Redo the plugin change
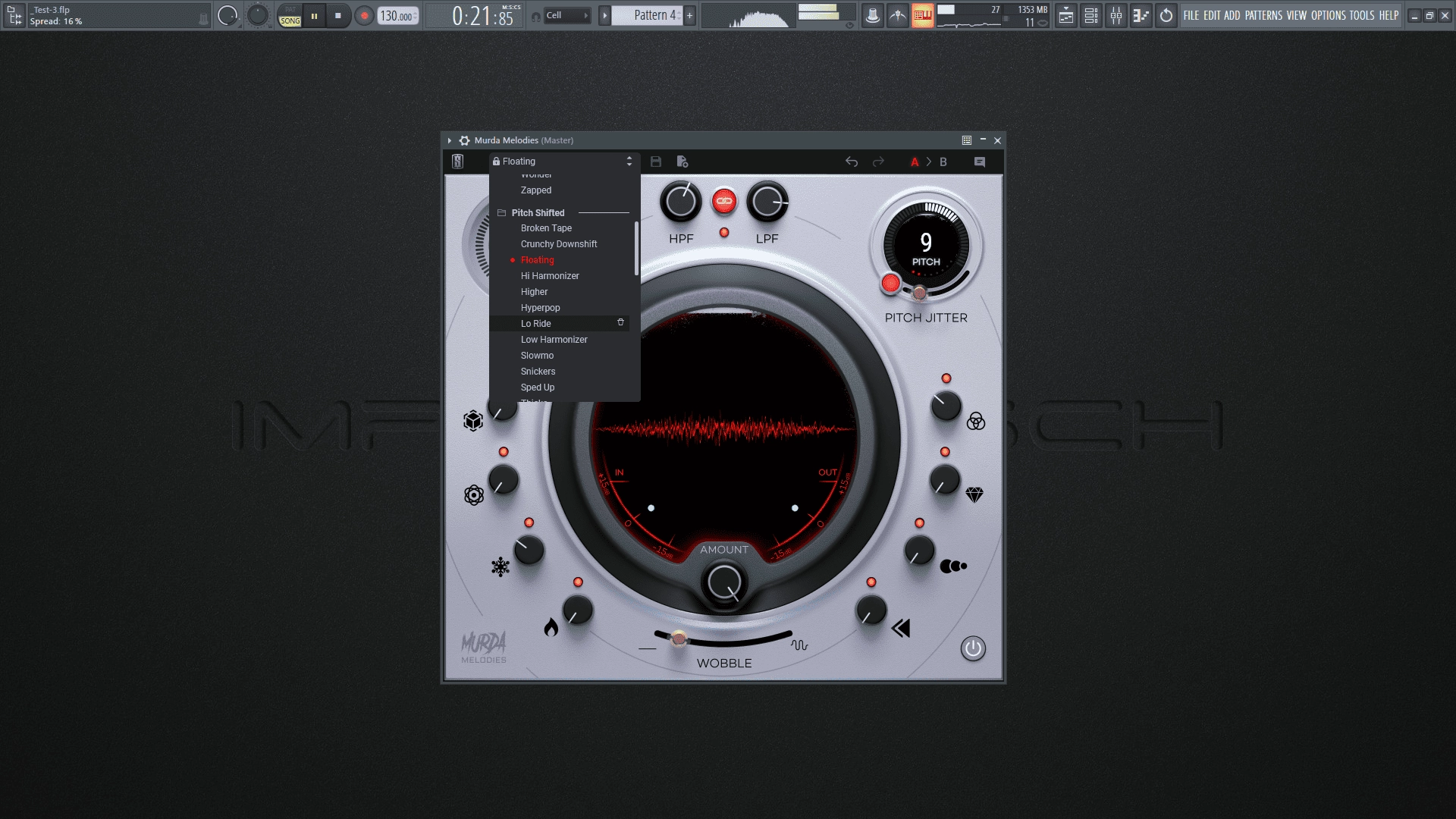Viewport: 1456px width, 819px height. (878, 162)
